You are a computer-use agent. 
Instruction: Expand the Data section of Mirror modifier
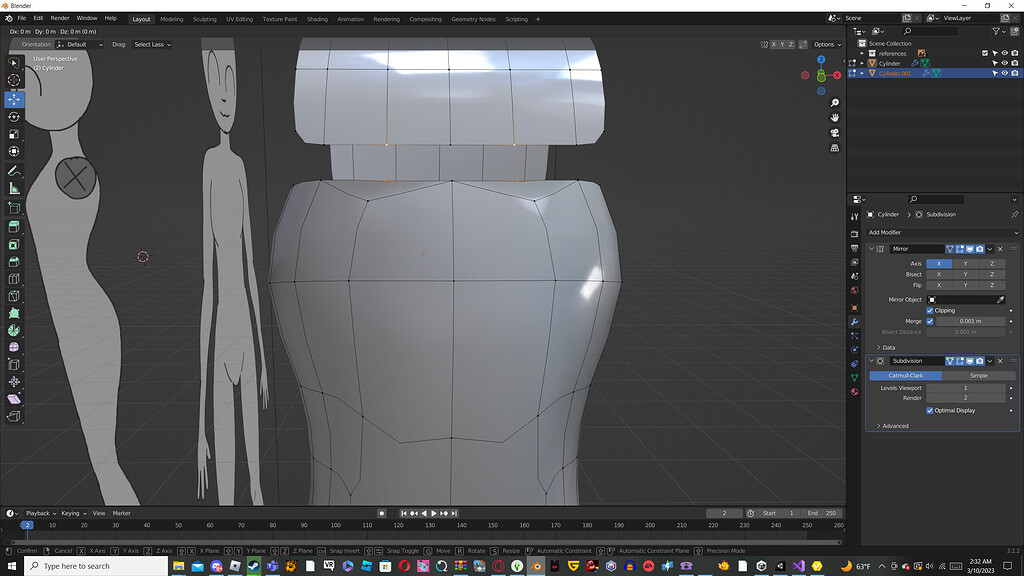886,347
